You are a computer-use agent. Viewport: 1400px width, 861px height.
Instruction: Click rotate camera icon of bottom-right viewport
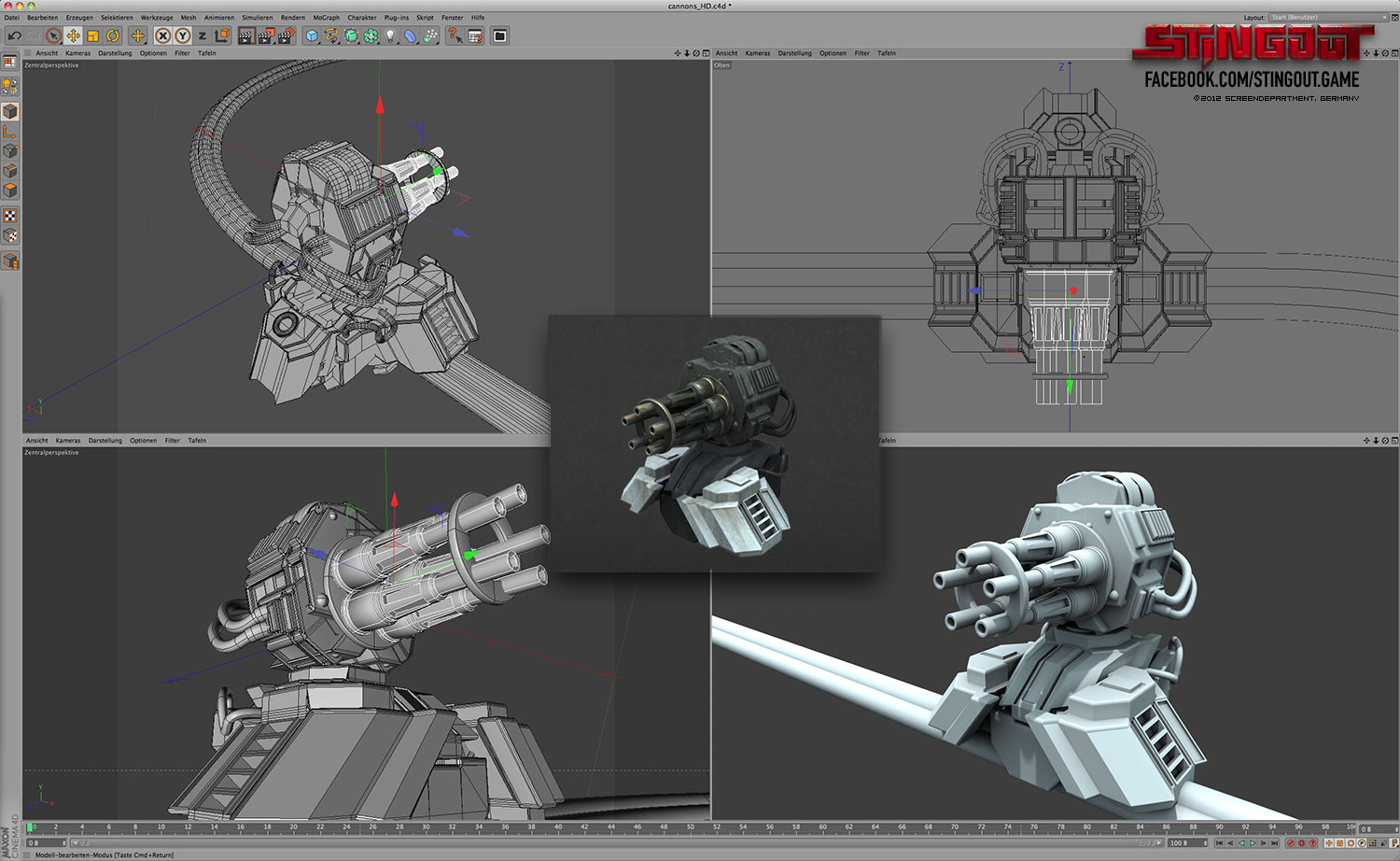click(1385, 441)
